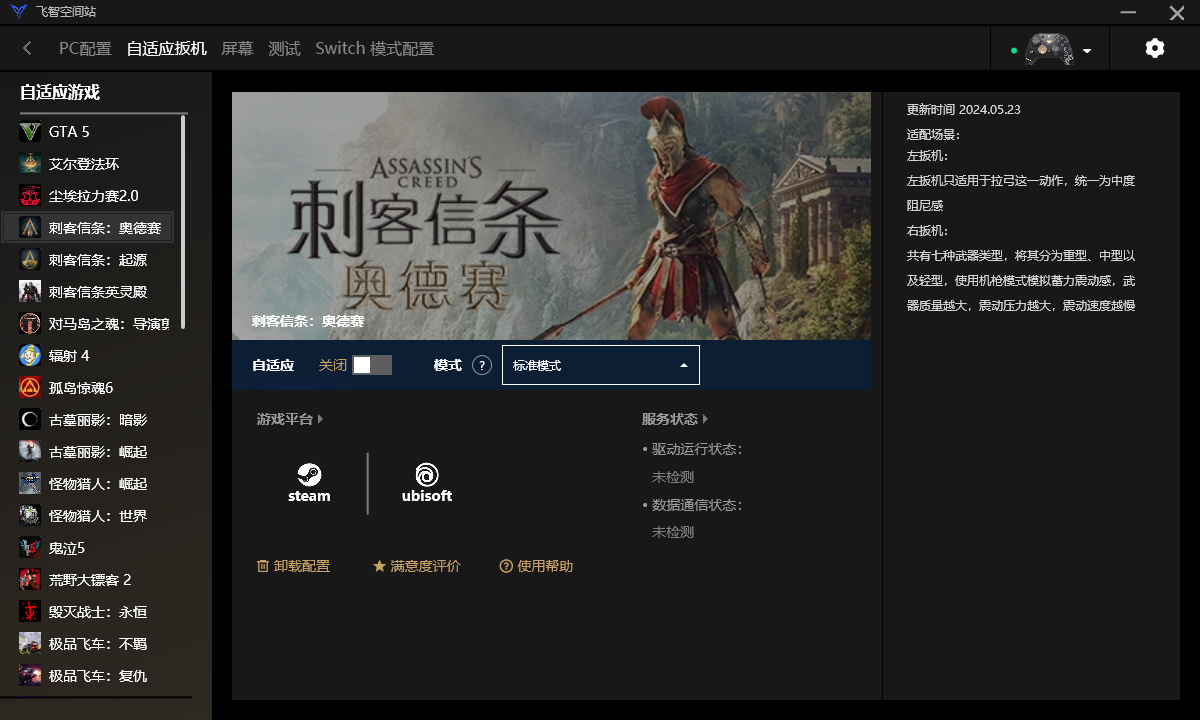Click the mode help question mark icon

tap(482, 365)
